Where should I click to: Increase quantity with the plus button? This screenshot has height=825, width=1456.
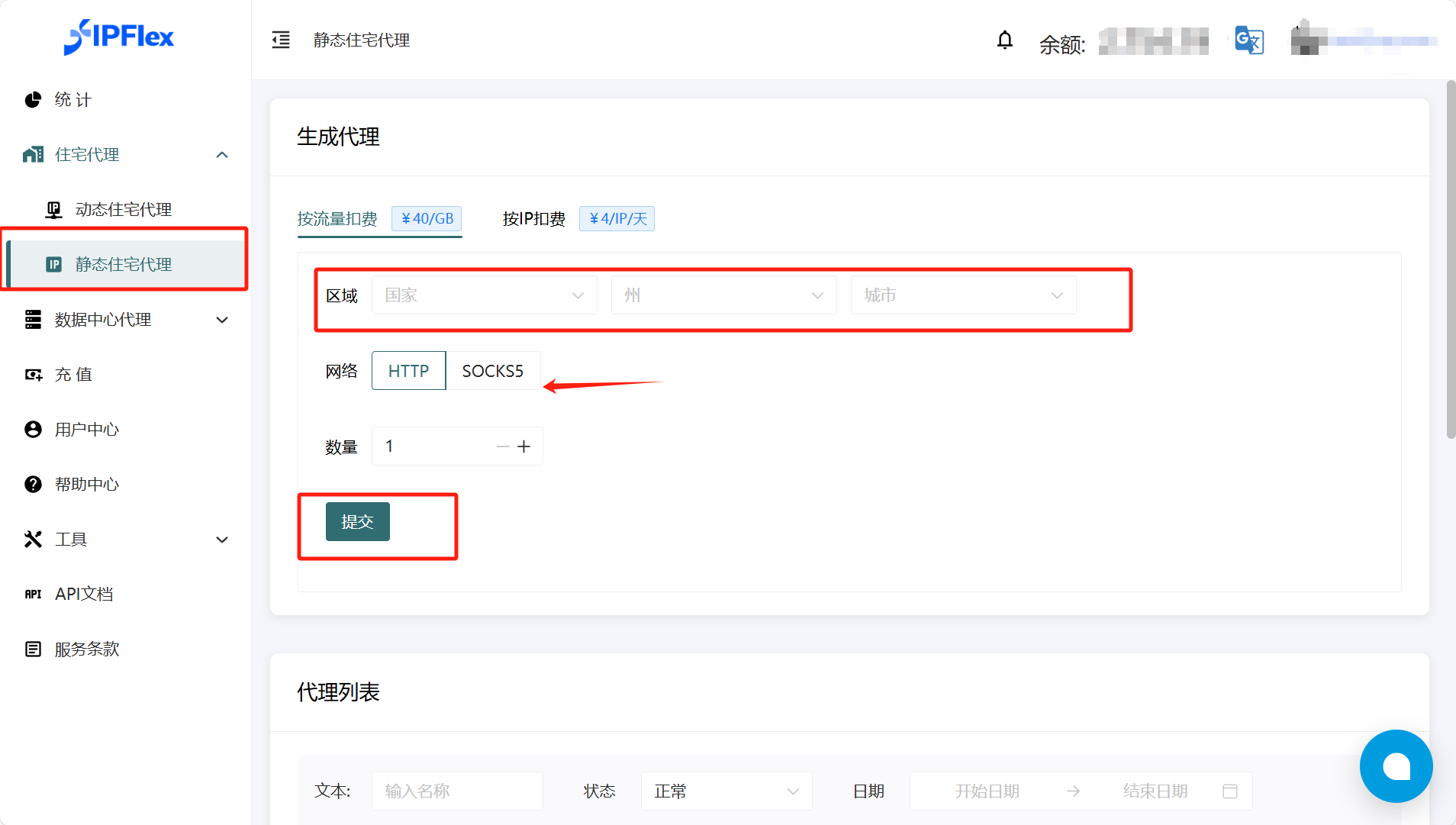[524, 446]
